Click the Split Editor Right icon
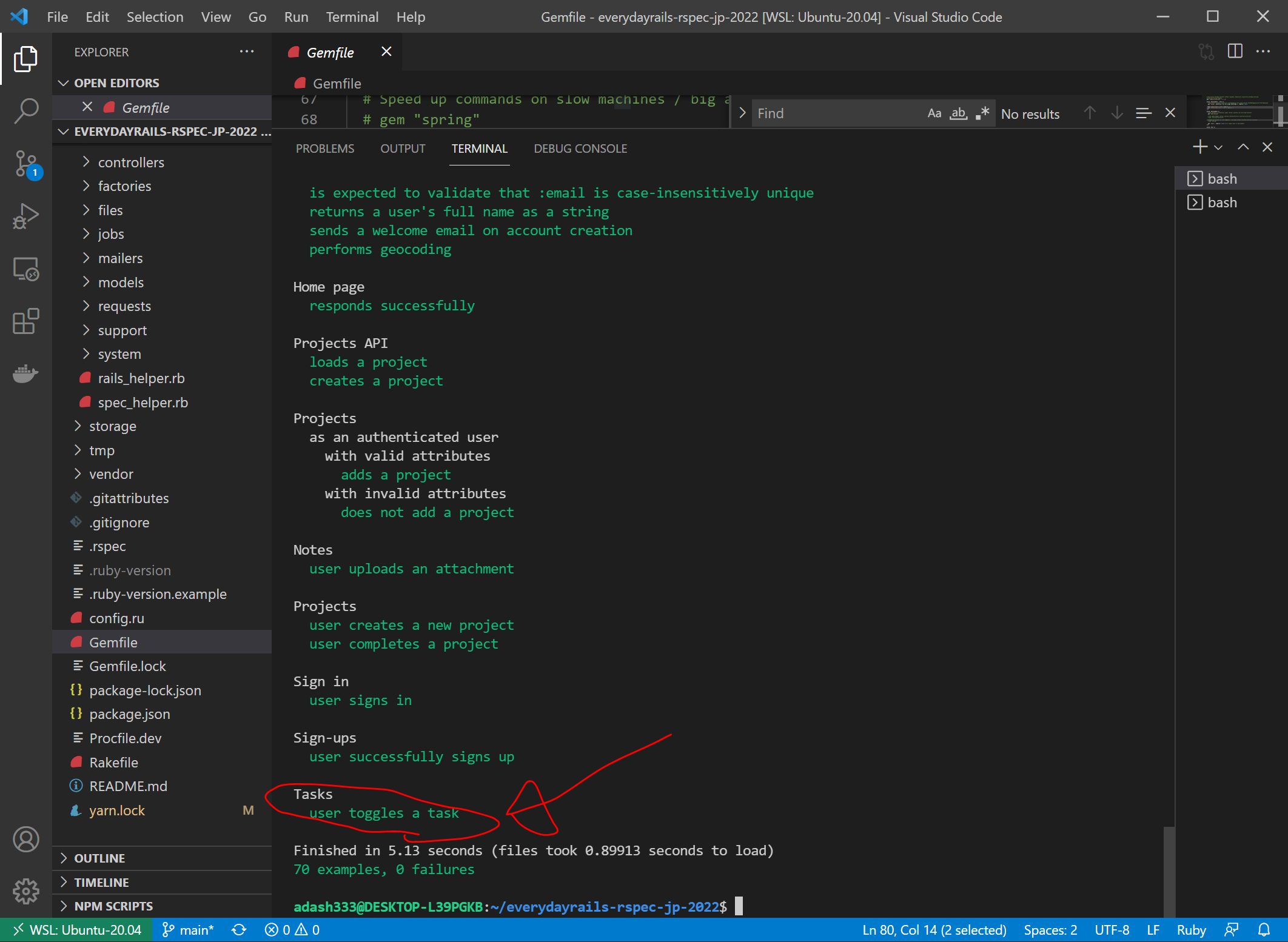 (x=1235, y=52)
